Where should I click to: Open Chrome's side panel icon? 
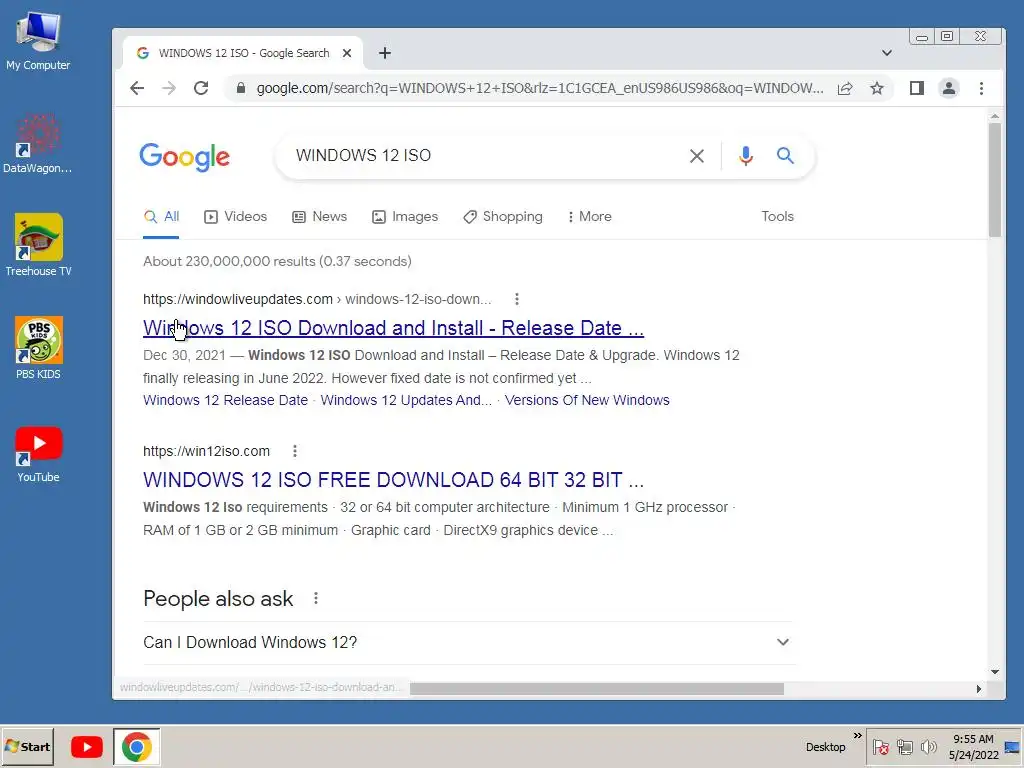(x=917, y=88)
